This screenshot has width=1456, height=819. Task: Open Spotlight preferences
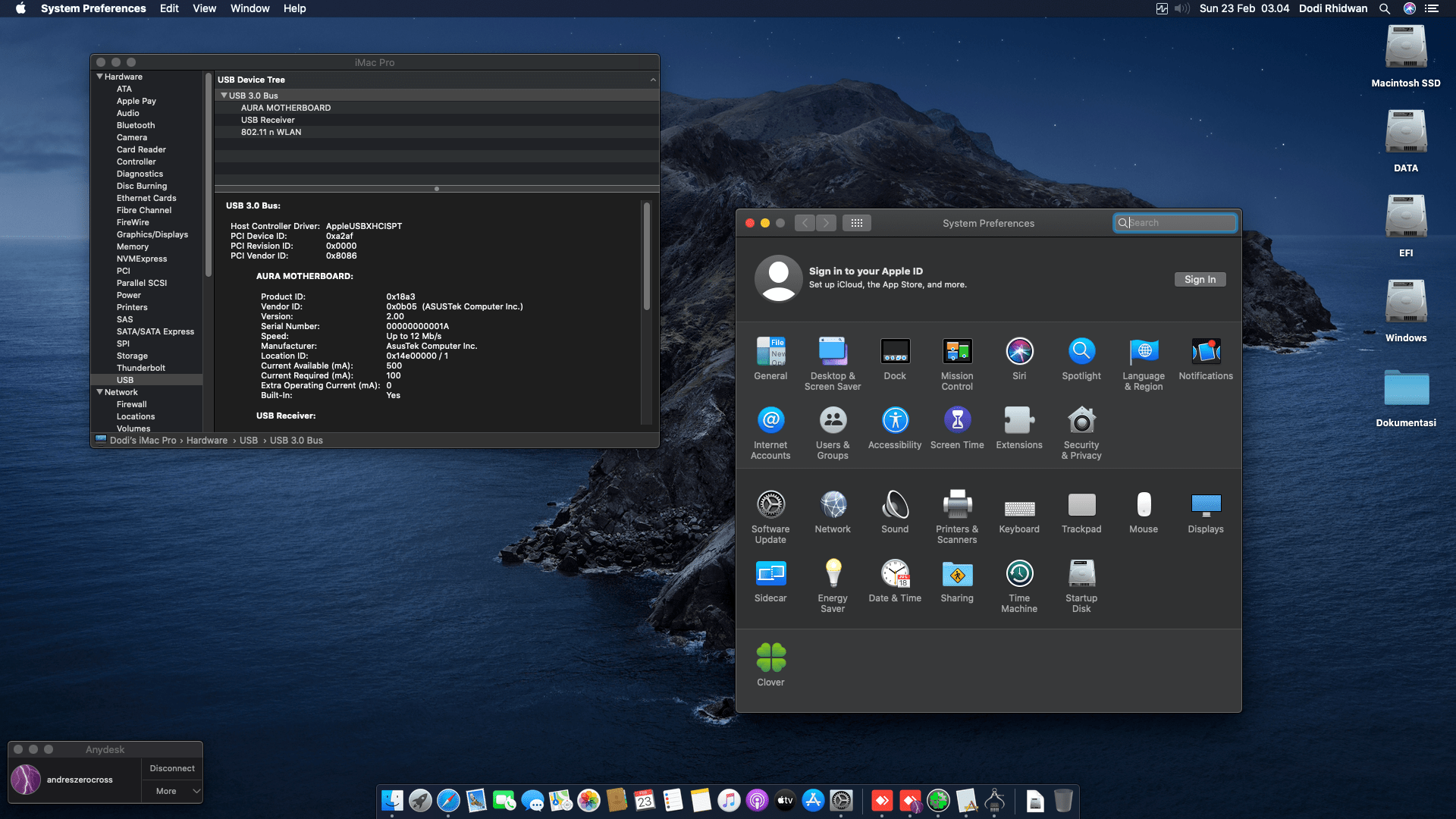coord(1081,359)
